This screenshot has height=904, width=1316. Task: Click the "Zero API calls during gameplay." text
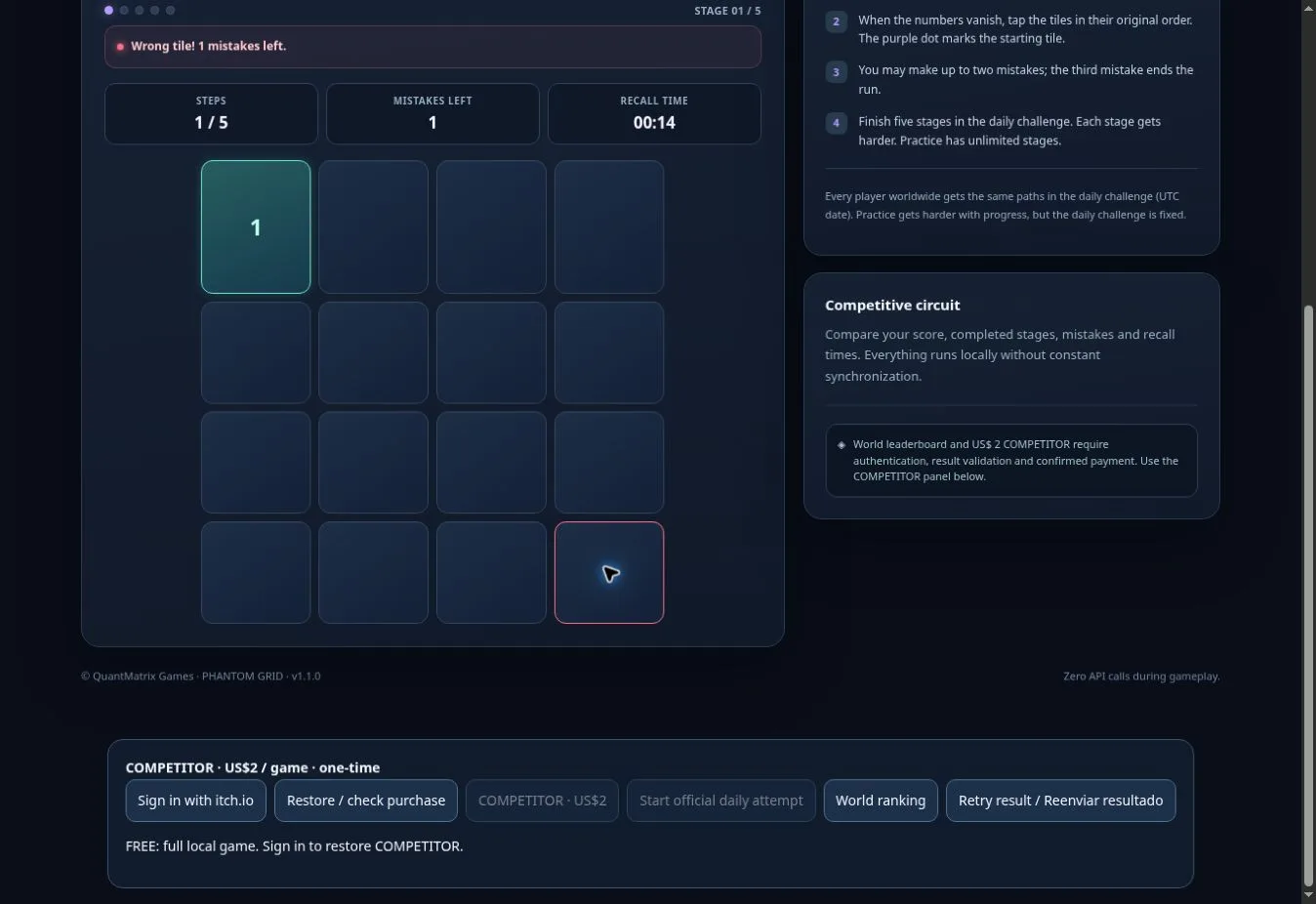1141,677
